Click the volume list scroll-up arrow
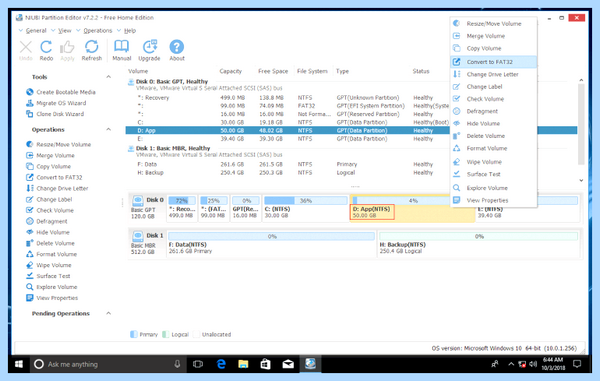This screenshot has height=381, width=600. coord(581,80)
